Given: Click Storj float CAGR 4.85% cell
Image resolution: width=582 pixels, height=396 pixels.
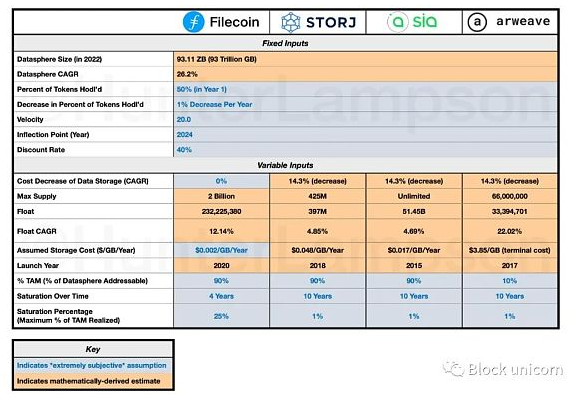Looking at the screenshot, I should [317, 231].
